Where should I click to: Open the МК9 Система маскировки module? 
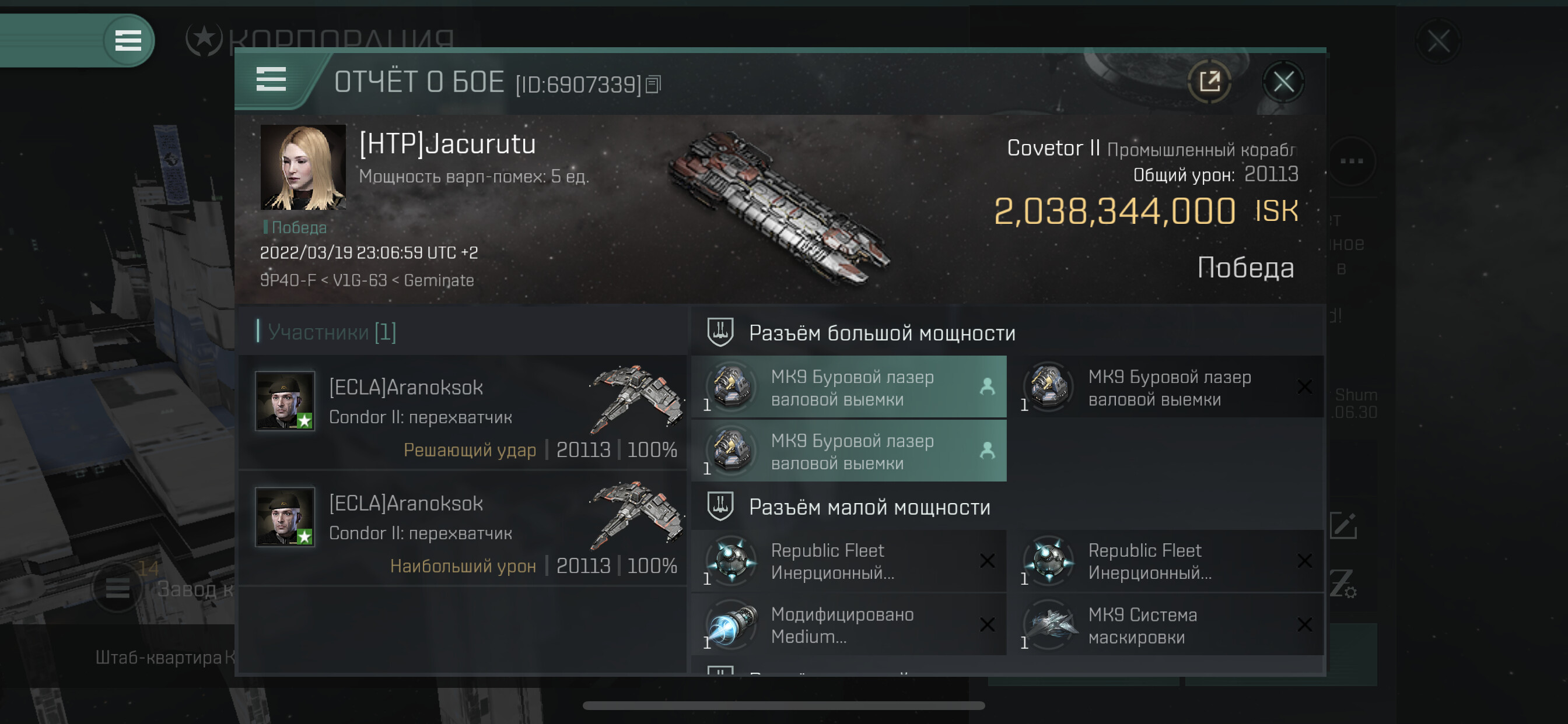tap(1165, 625)
